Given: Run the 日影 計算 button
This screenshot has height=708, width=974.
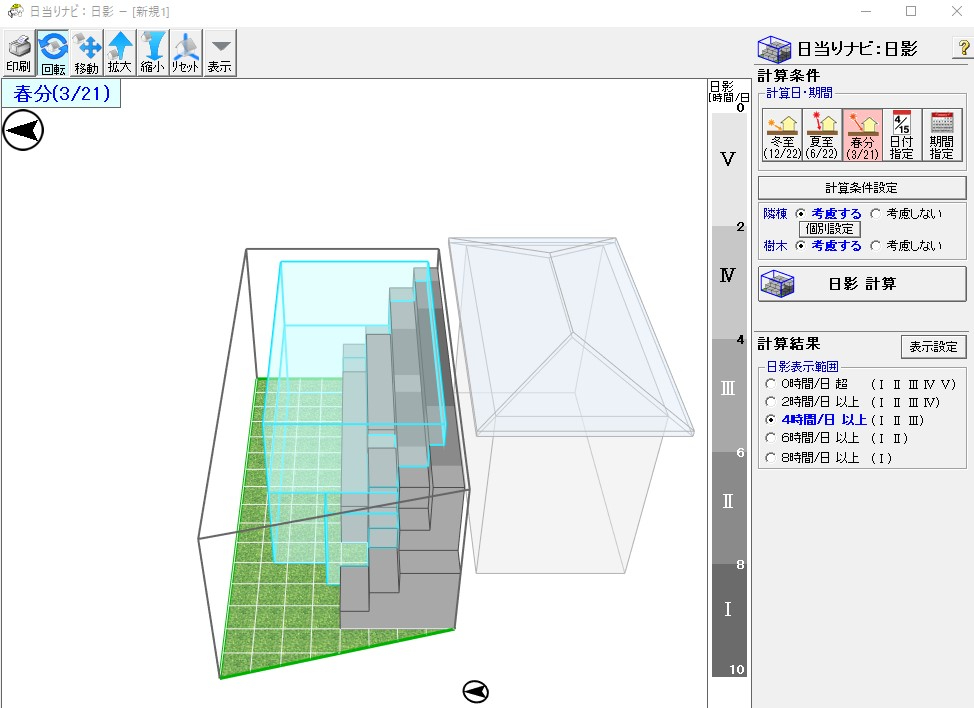Looking at the screenshot, I should click(x=862, y=284).
